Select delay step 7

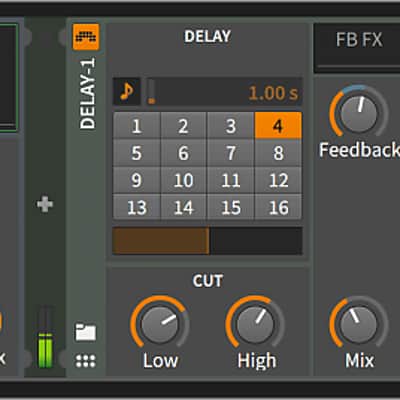tap(231, 153)
